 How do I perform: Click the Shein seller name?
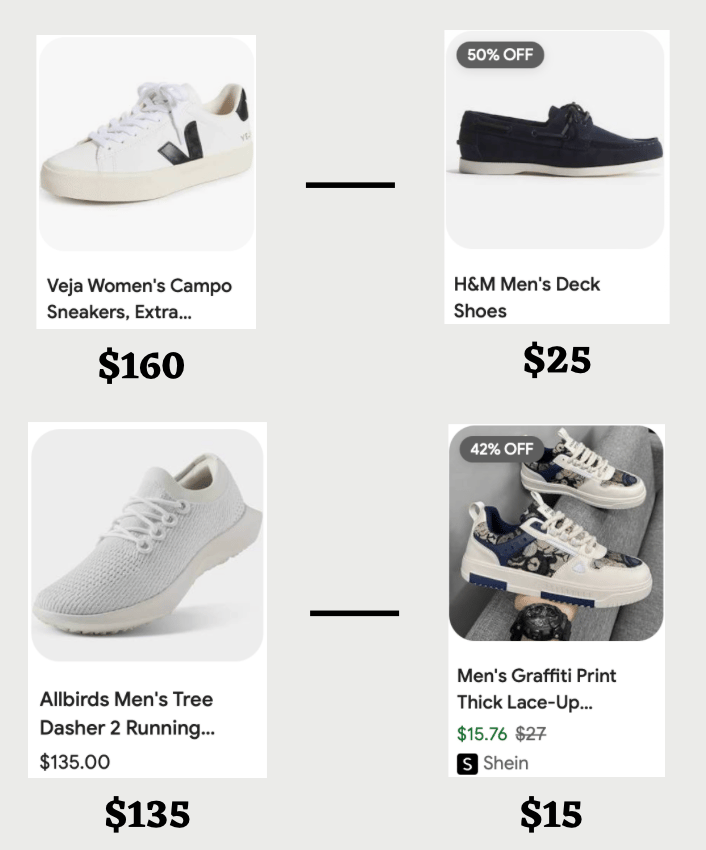click(x=505, y=763)
